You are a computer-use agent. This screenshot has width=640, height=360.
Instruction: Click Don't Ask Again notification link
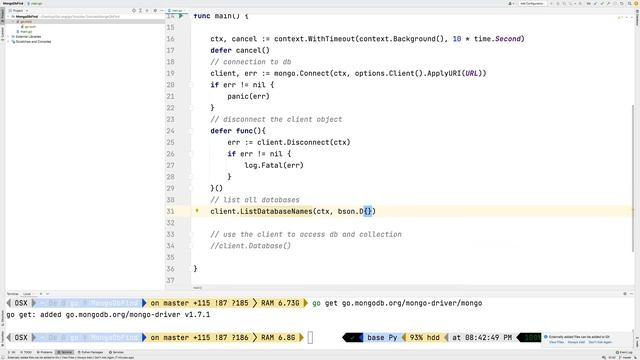point(600,342)
